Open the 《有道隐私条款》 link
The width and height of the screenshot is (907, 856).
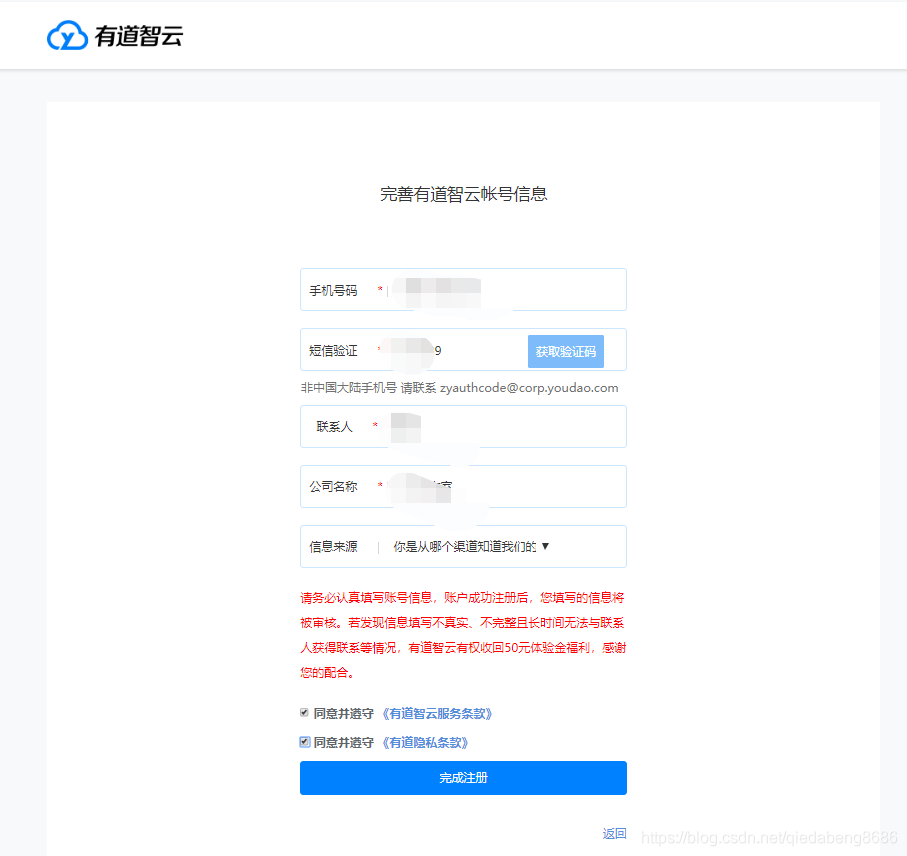[x=425, y=743]
